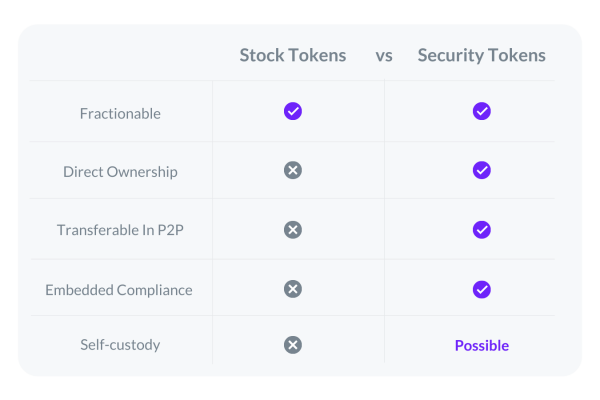Click the Fractionable row label
The image size is (600, 400).
click(120, 114)
